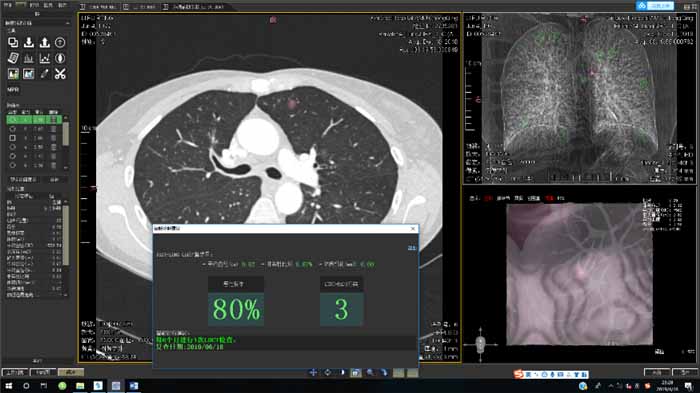Viewport: 700px width, 393px height.
Task: Select the magnifier zoom tool in bottom toolbar
Action: (370, 372)
